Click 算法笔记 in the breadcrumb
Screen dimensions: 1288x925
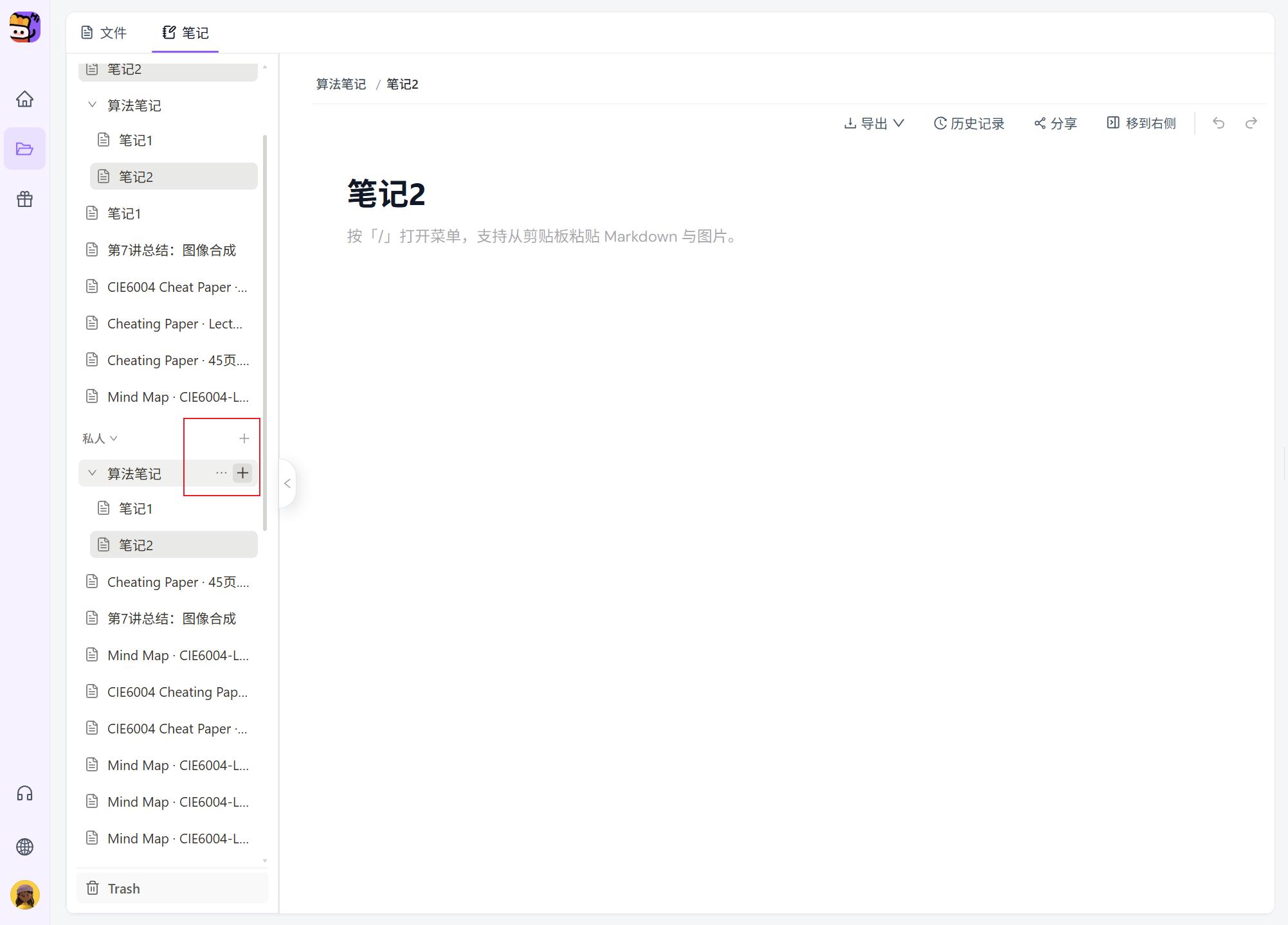click(341, 84)
